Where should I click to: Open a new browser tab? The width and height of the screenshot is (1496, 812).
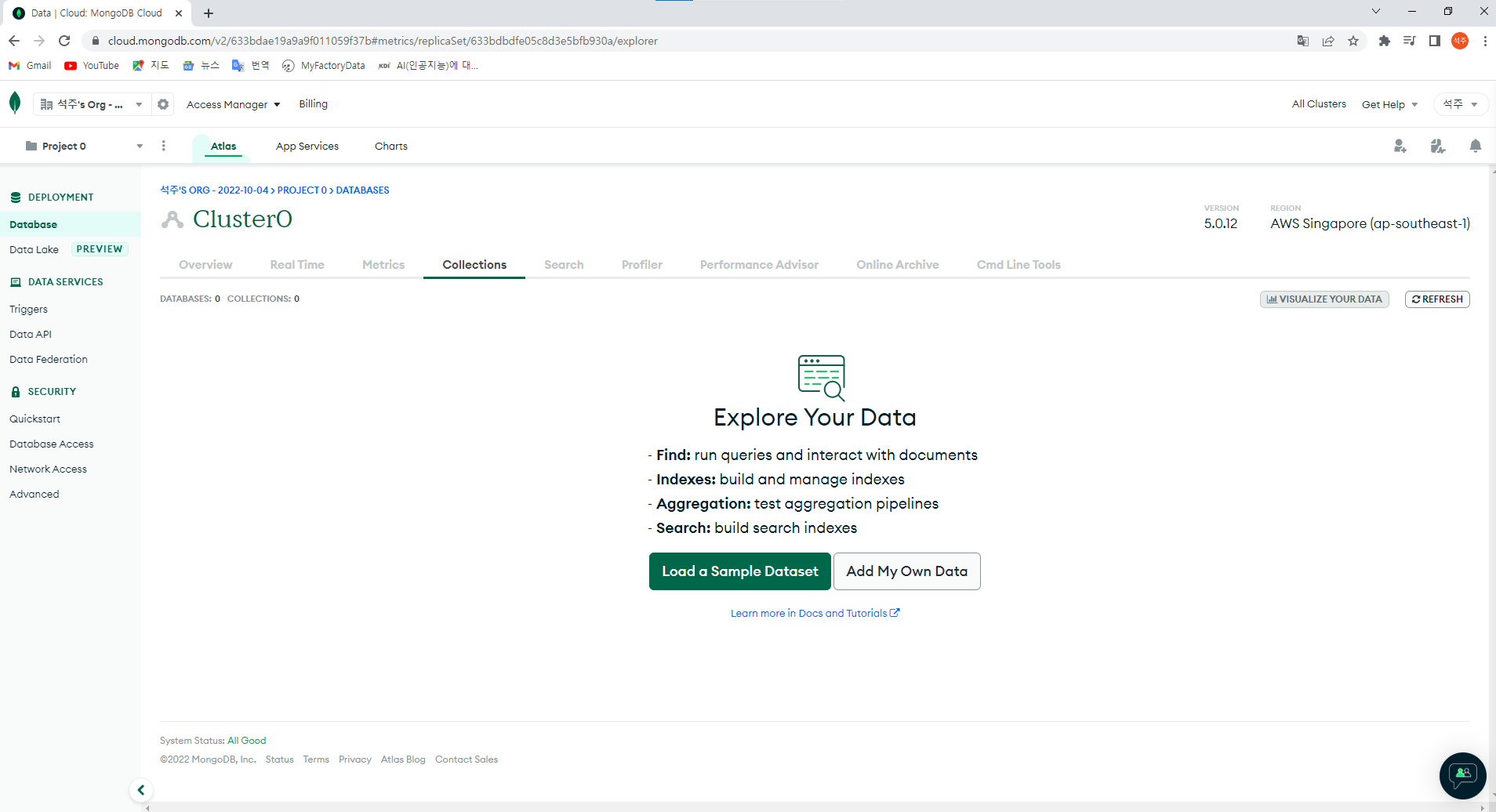[x=209, y=13]
